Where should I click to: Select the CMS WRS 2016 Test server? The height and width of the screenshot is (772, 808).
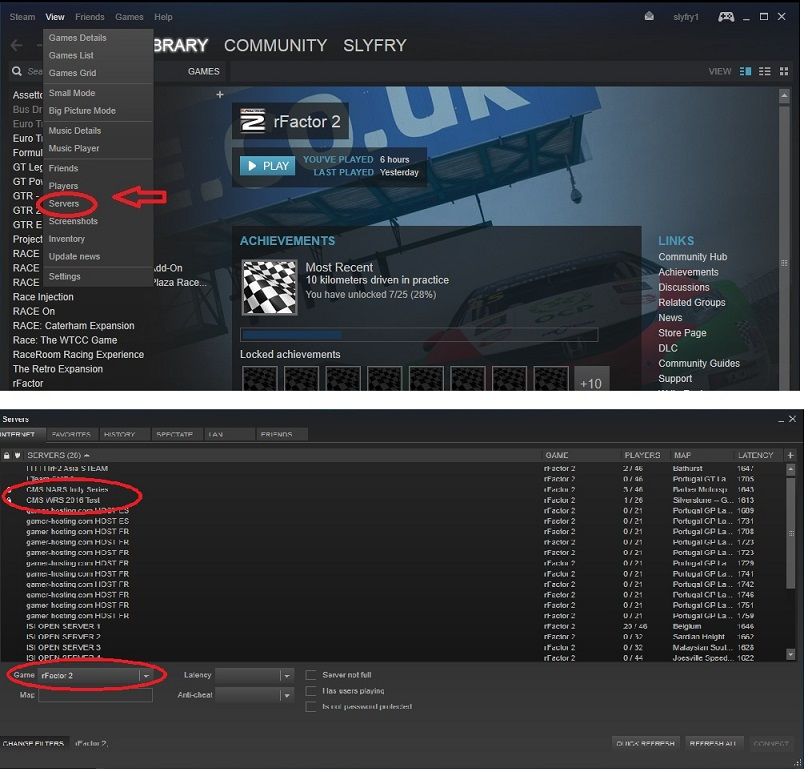point(397,500)
